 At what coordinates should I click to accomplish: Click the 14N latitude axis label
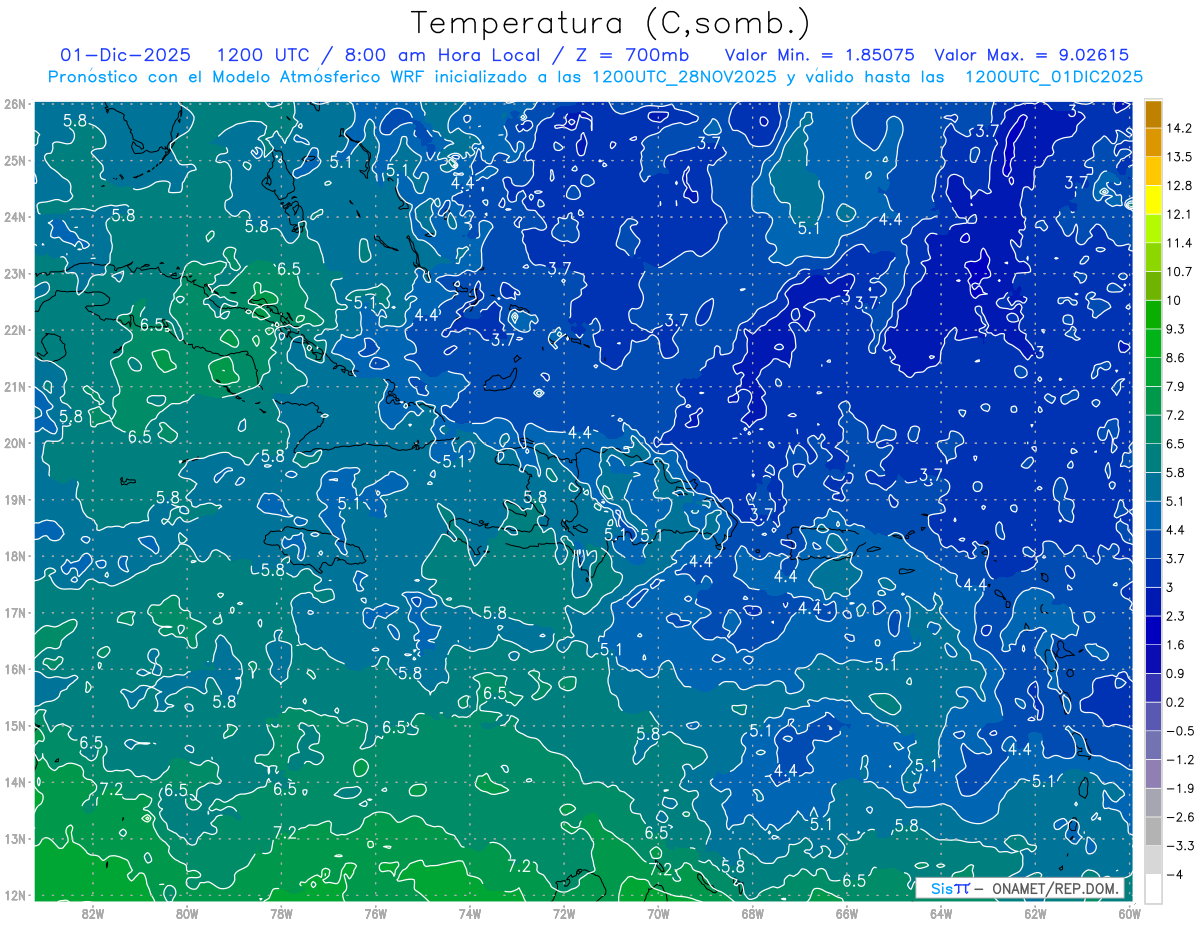[15, 782]
